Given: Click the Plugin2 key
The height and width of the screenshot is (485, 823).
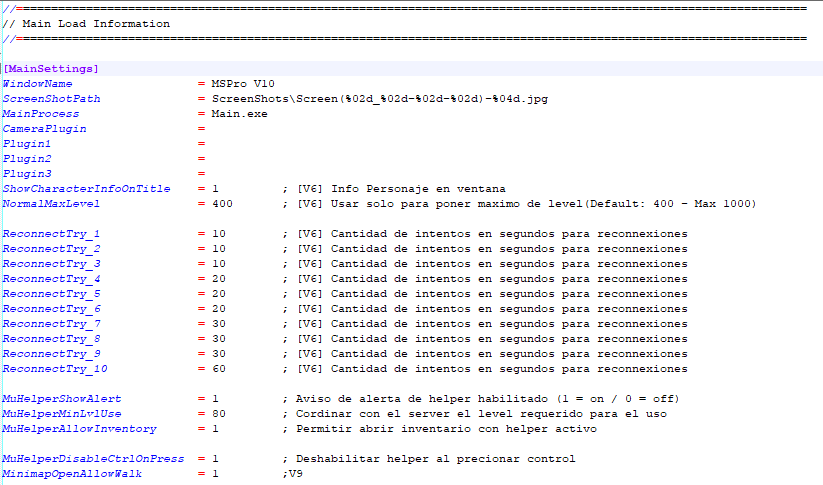Looking at the screenshot, I should click(x=28, y=159).
